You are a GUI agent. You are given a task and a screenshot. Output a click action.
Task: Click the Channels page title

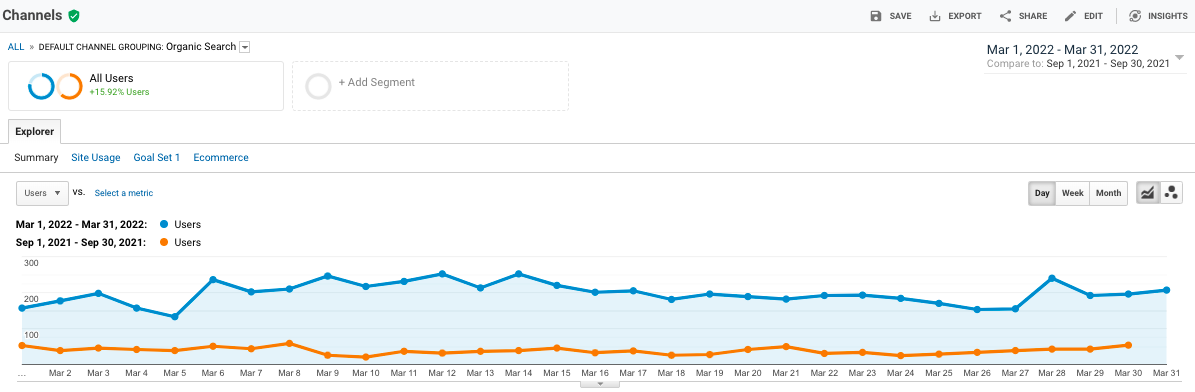[x=33, y=15]
